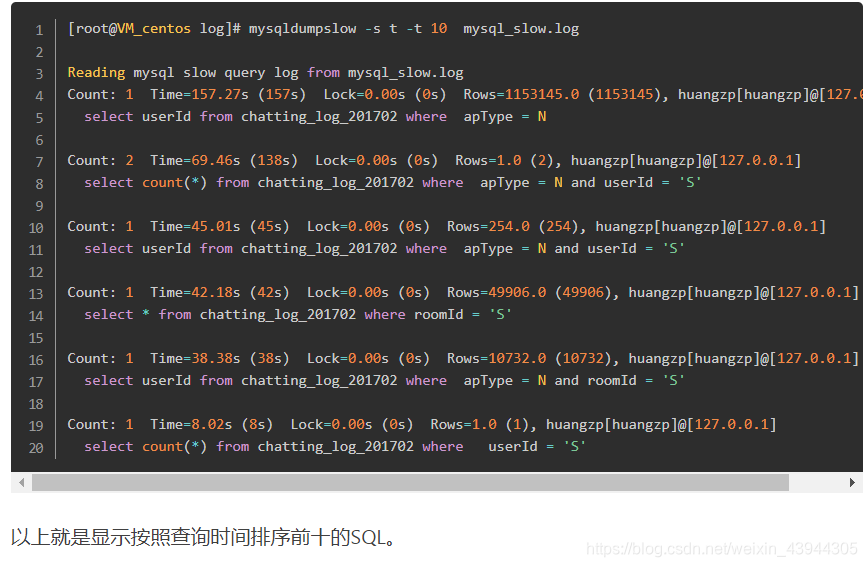This screenshot has height=567, width=867.
Task: Click the Time=38.38s value
Action: pyautogui.click(x=195, y=358)
